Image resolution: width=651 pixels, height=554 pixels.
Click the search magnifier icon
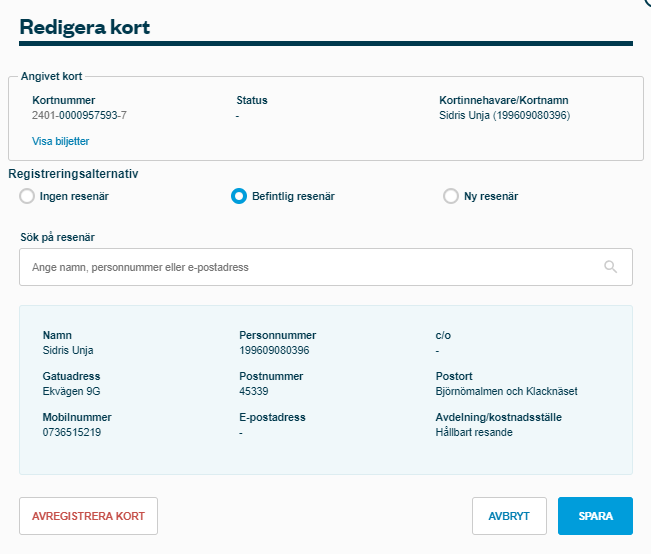click(610, 267)
